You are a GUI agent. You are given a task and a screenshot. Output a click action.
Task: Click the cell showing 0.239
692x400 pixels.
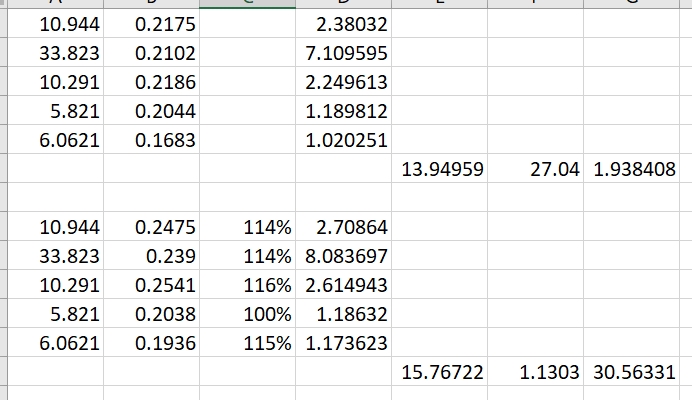[152, 256]
